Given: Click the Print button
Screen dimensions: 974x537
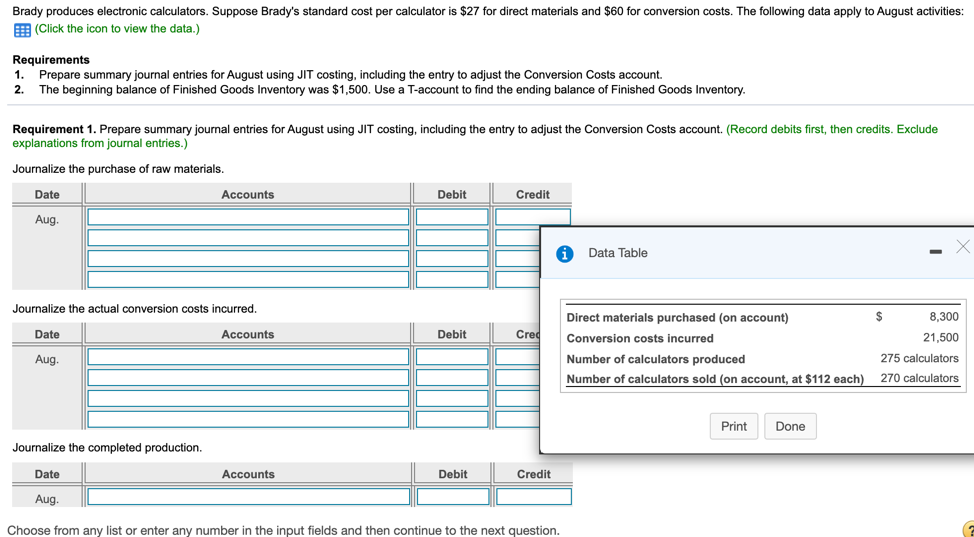Looking at the screenshot, I should (x=734, y=426).
